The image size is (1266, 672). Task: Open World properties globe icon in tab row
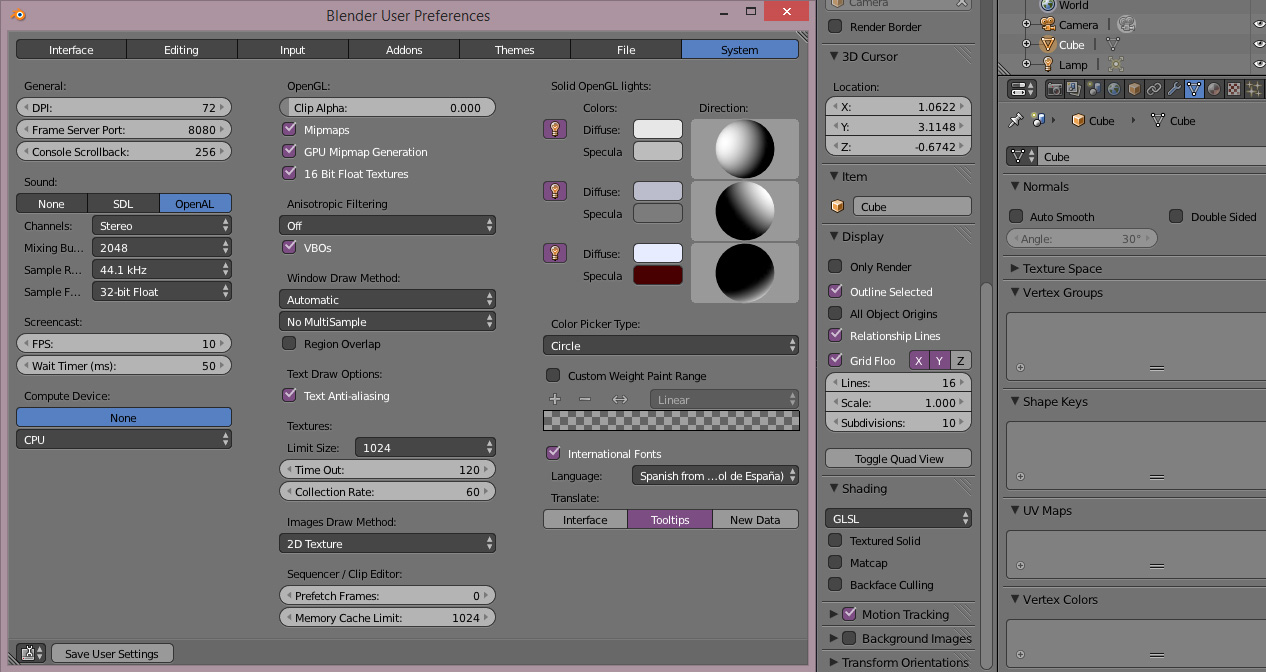1114,89
